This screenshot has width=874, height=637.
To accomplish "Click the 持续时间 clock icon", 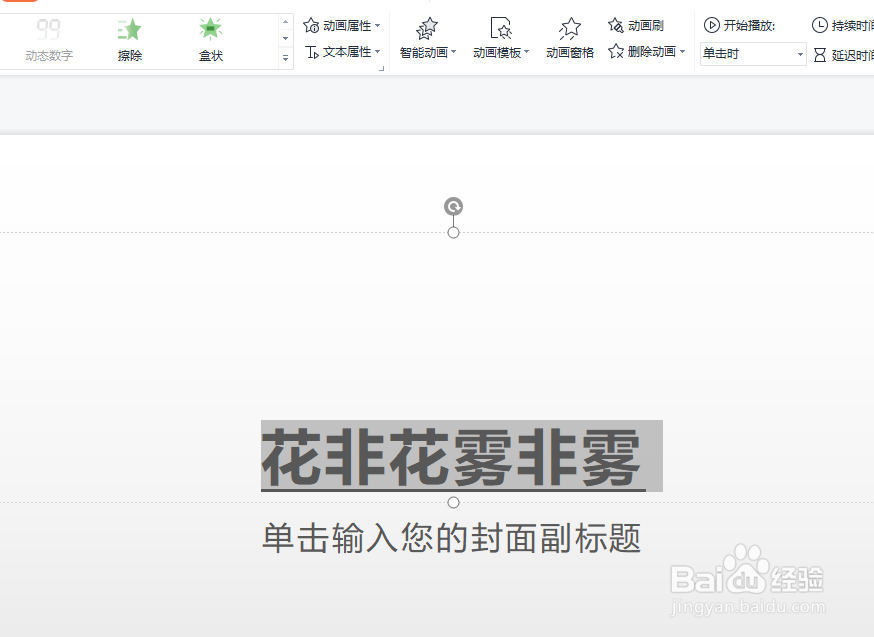I will click(819, 25).
